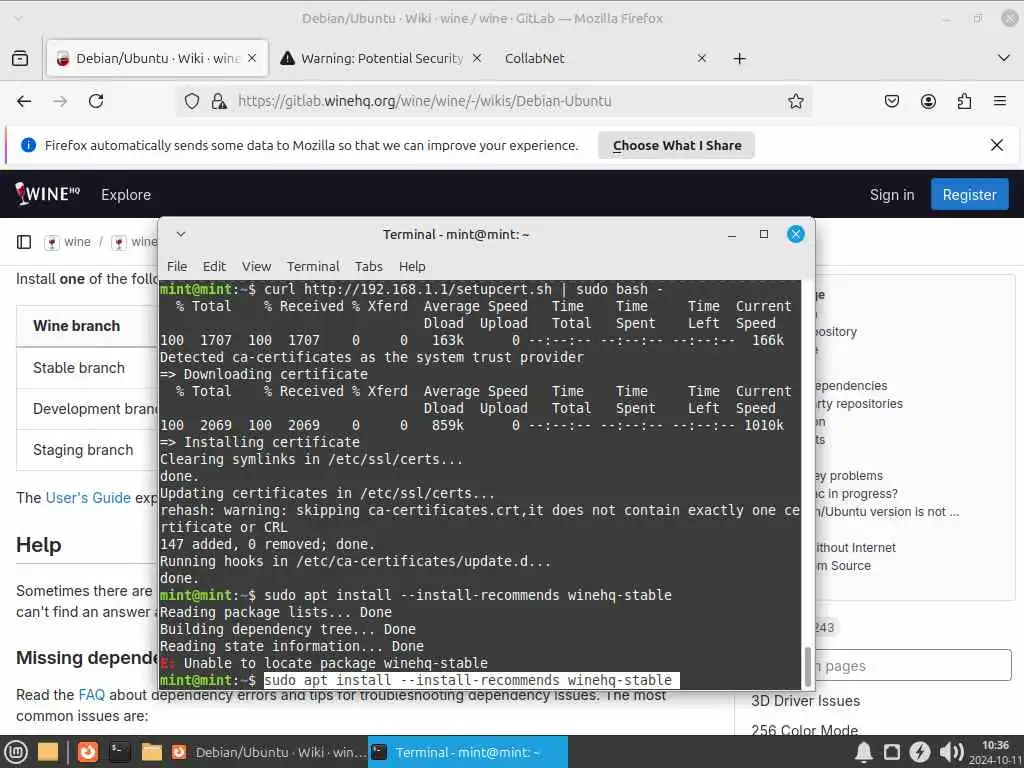Launch terminal from taskbar launcher

(x=120, y=752)
